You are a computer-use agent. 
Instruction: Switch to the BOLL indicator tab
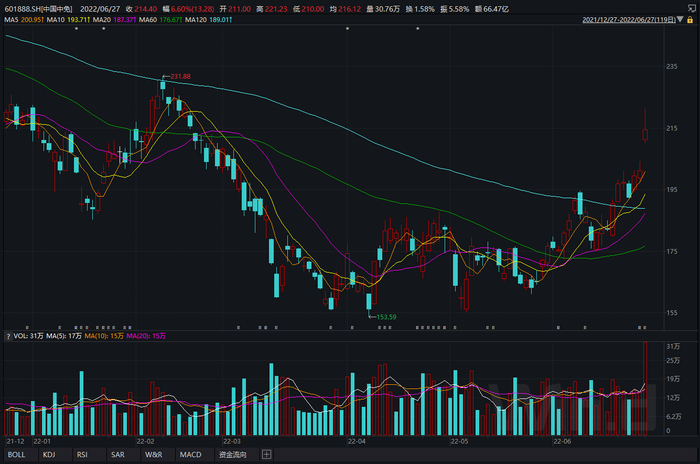(17, 454)
